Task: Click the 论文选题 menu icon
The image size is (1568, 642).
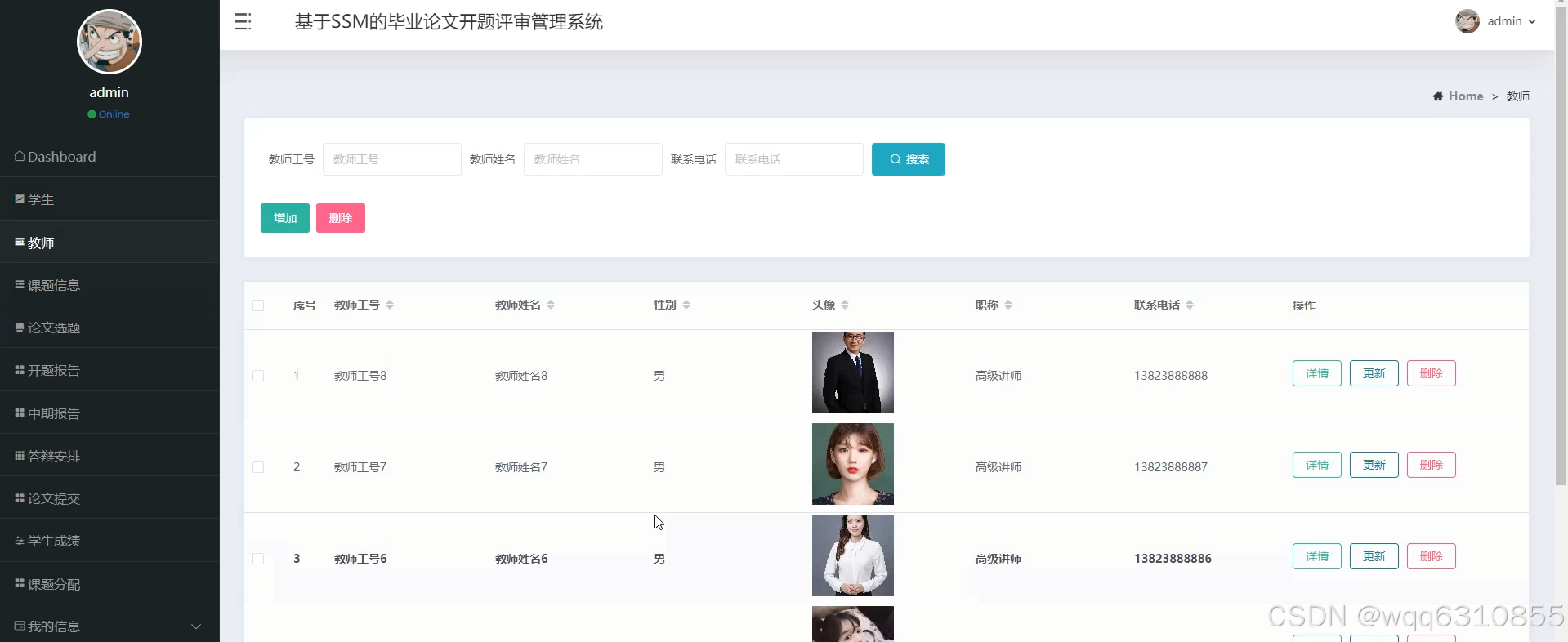Action: 20,327
